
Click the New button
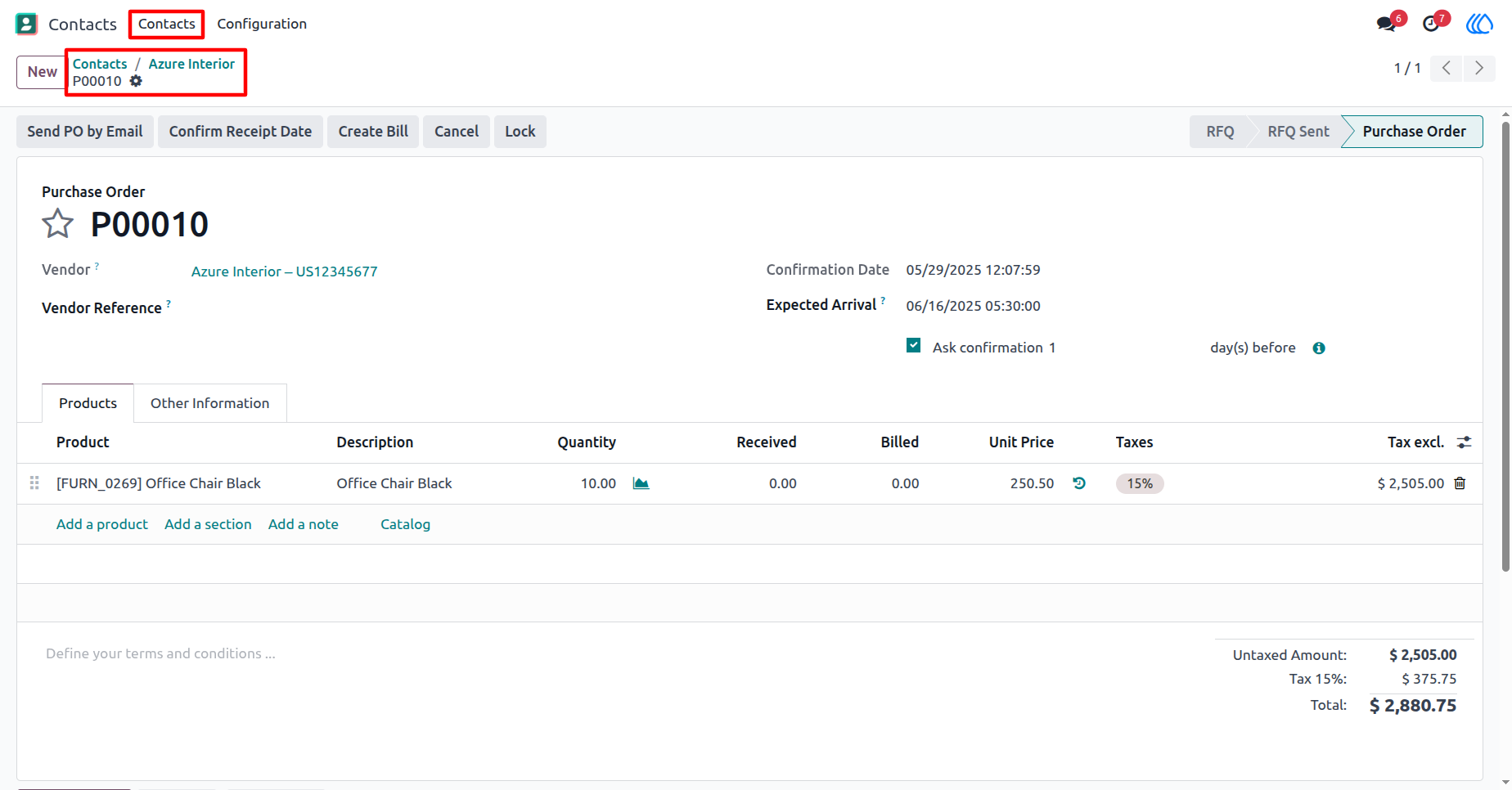(x=42, y=72)
